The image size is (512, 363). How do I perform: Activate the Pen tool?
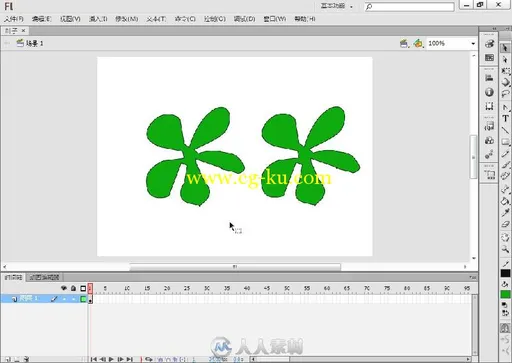(505, 107)
